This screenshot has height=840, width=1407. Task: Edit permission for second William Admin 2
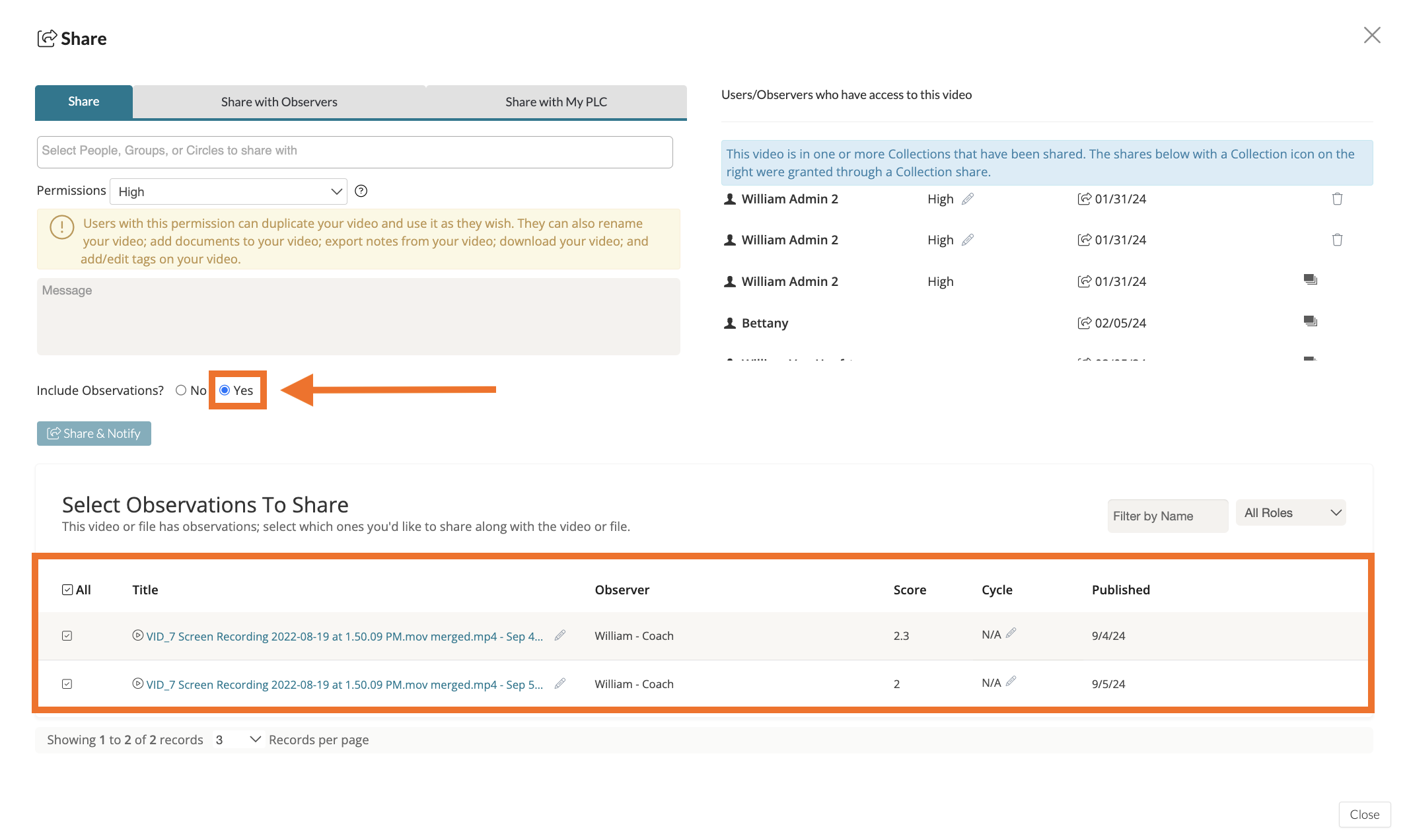pos(968,240)
